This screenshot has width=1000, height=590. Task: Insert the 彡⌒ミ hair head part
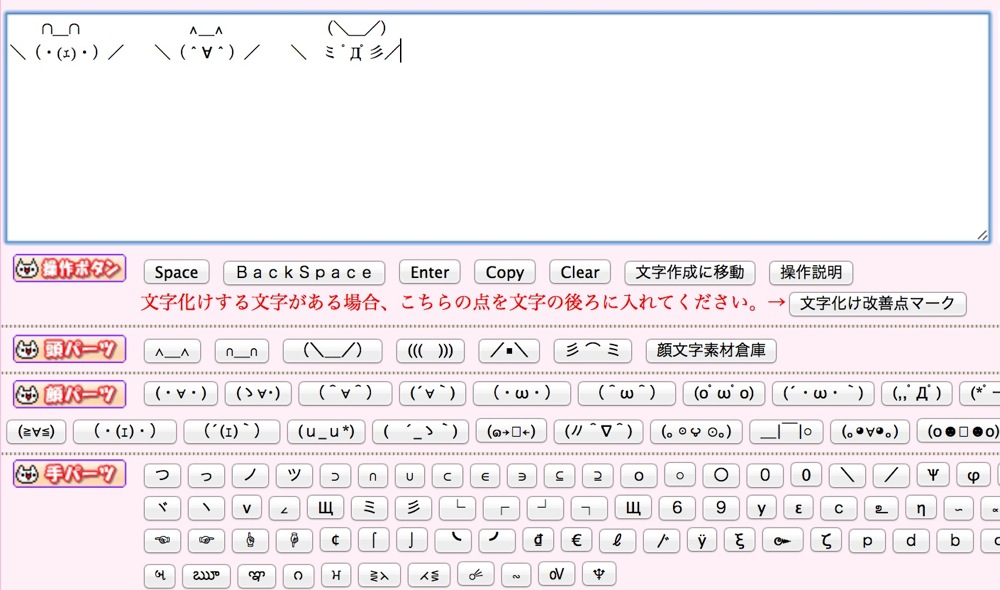592,351
